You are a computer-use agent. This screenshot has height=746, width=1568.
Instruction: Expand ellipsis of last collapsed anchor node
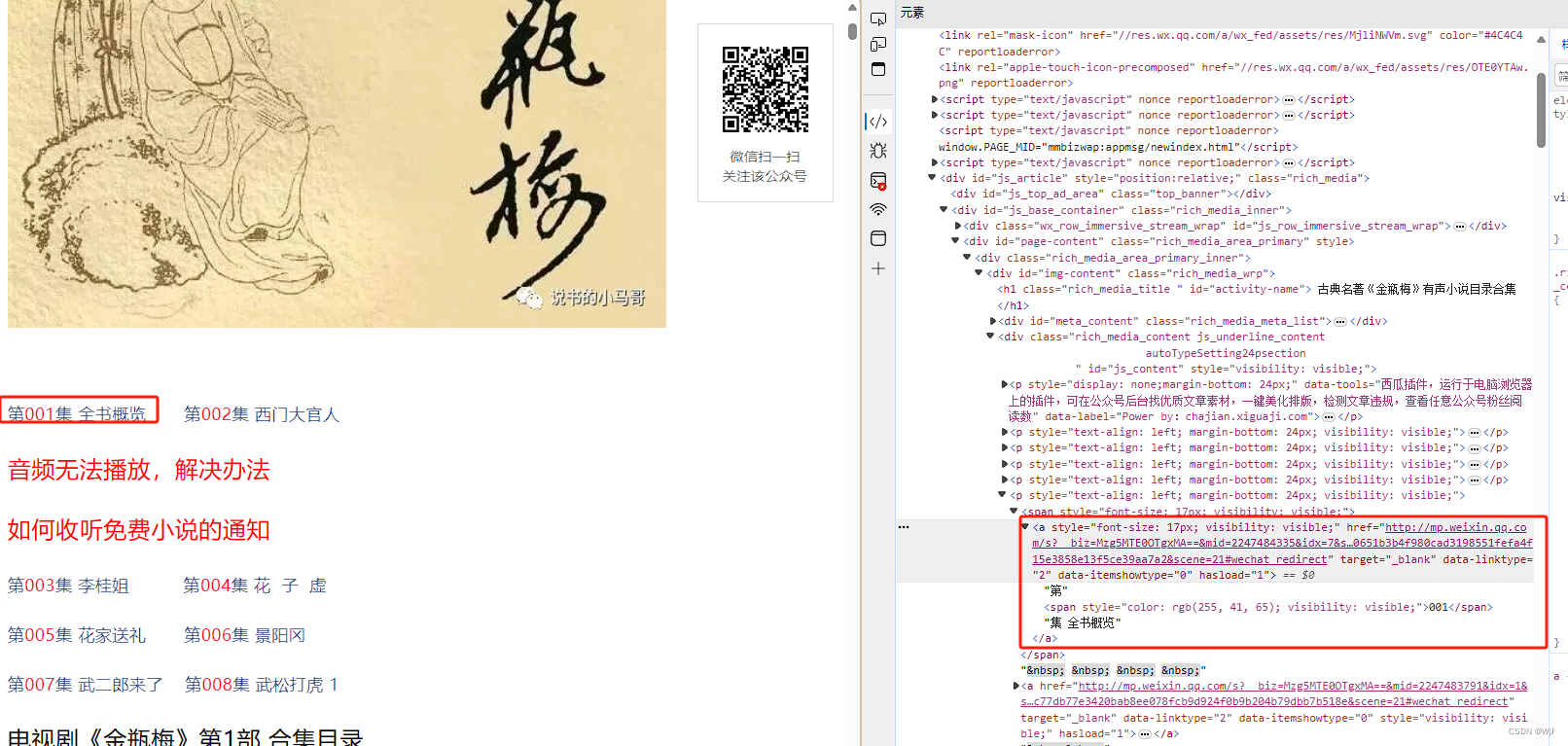pyautogui.click(x=1145, y=734)
